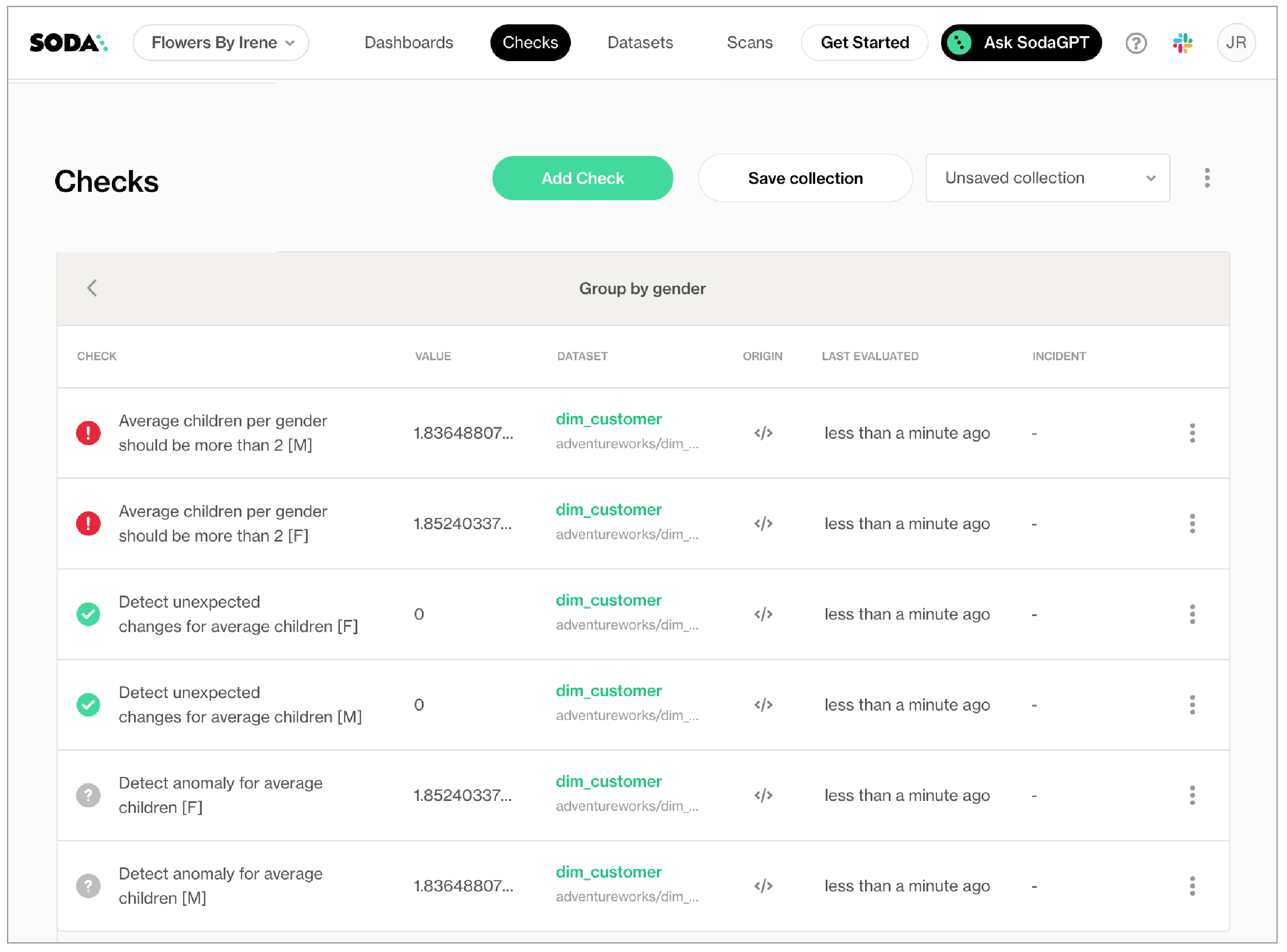Open kebab menu for anomaly average children [F]

pos(1193,796)
